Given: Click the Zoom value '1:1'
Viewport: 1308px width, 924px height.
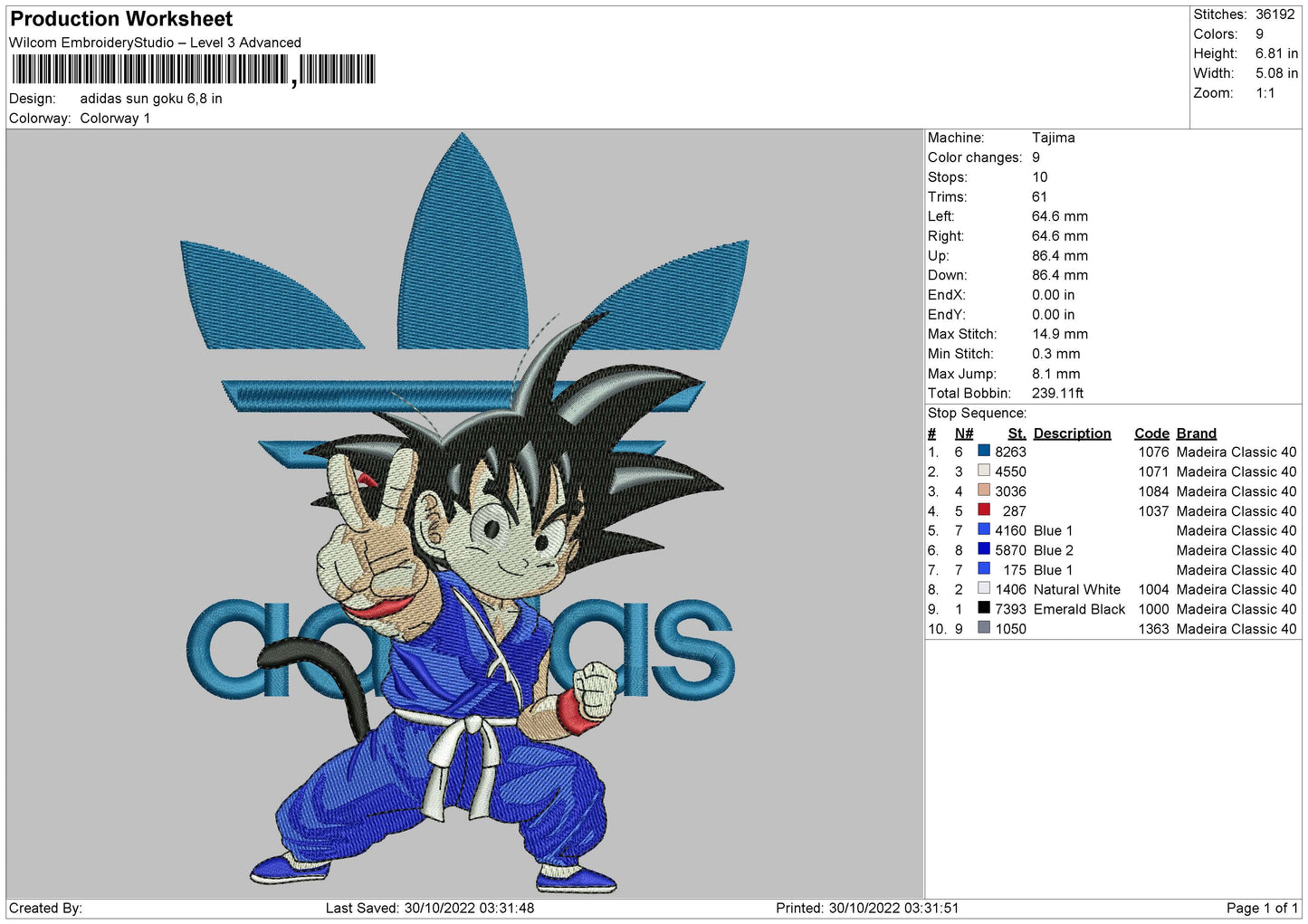Looking at the screenshot, I should point(1265,93).
